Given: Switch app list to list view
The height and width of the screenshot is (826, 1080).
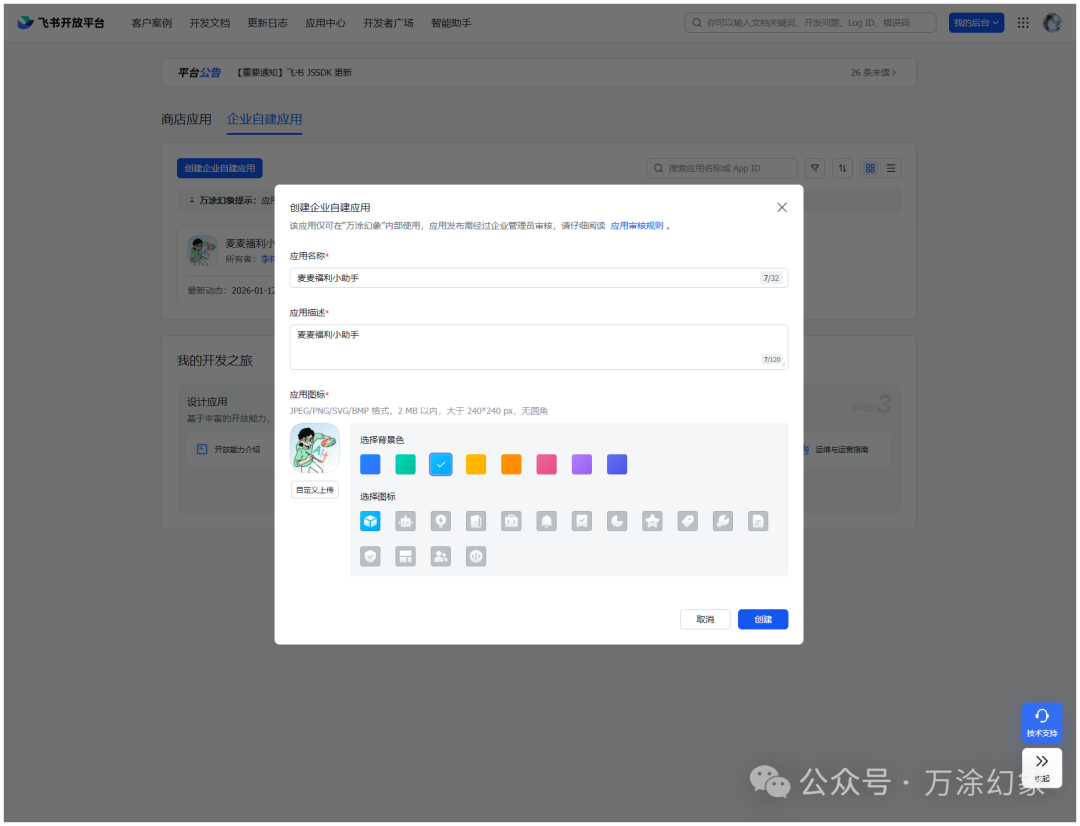Looking at the screenshot, I should tap(890, 167).
